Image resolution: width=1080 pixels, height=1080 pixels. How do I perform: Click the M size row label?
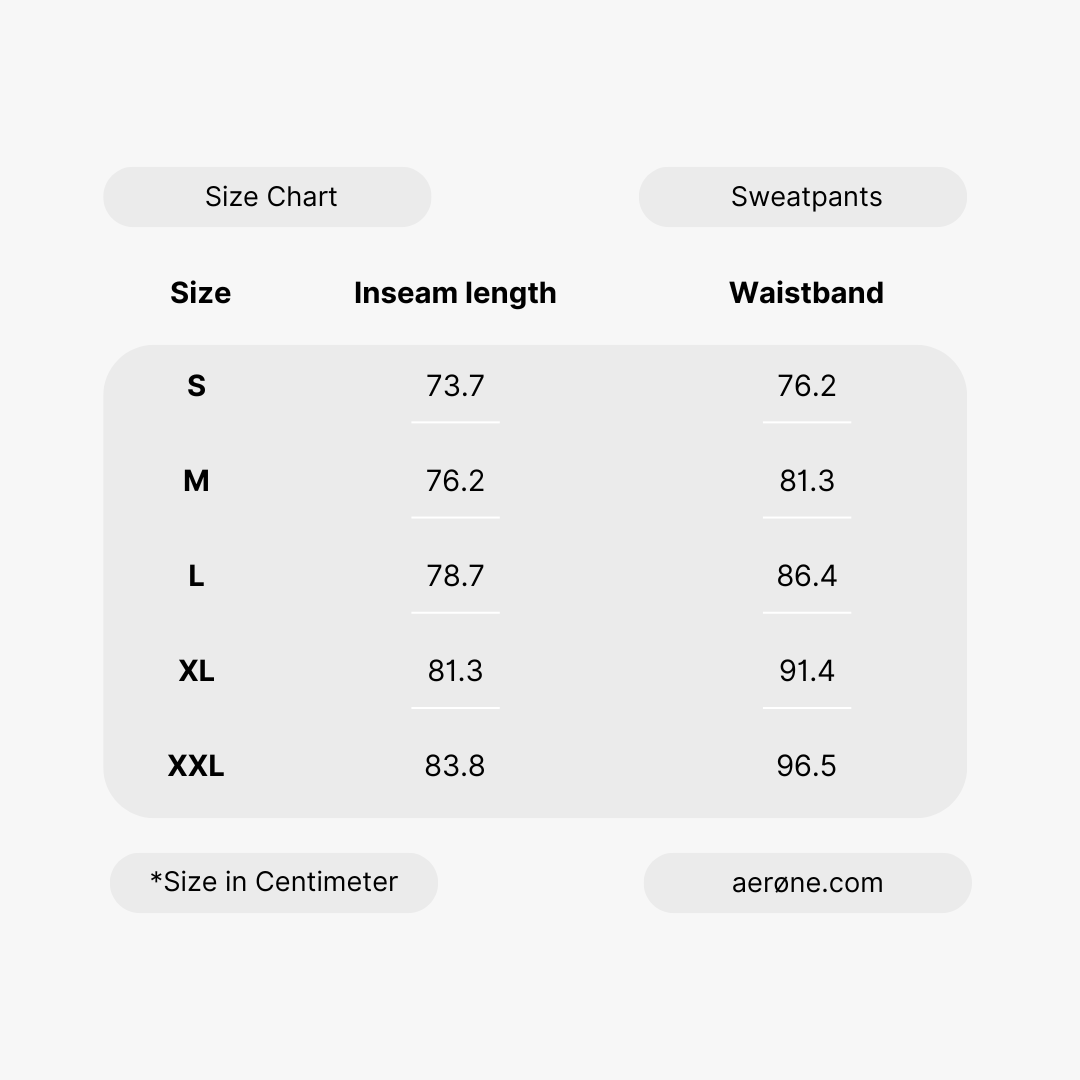(196, 481)
